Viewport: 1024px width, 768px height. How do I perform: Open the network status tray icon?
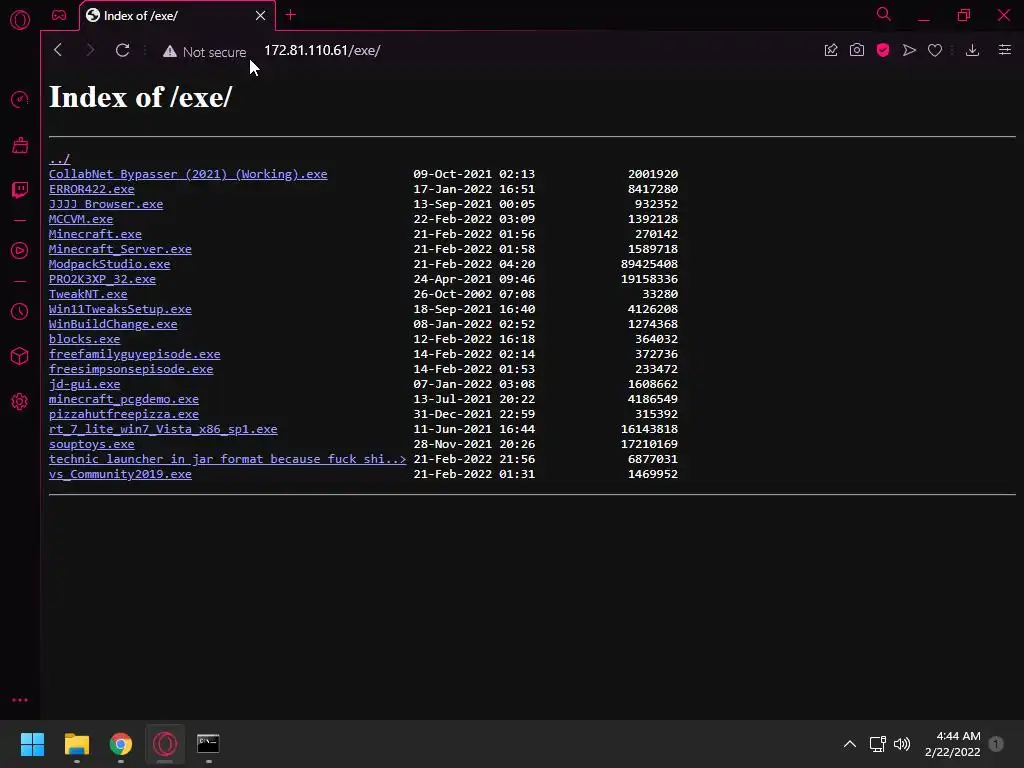click(878, 744)
